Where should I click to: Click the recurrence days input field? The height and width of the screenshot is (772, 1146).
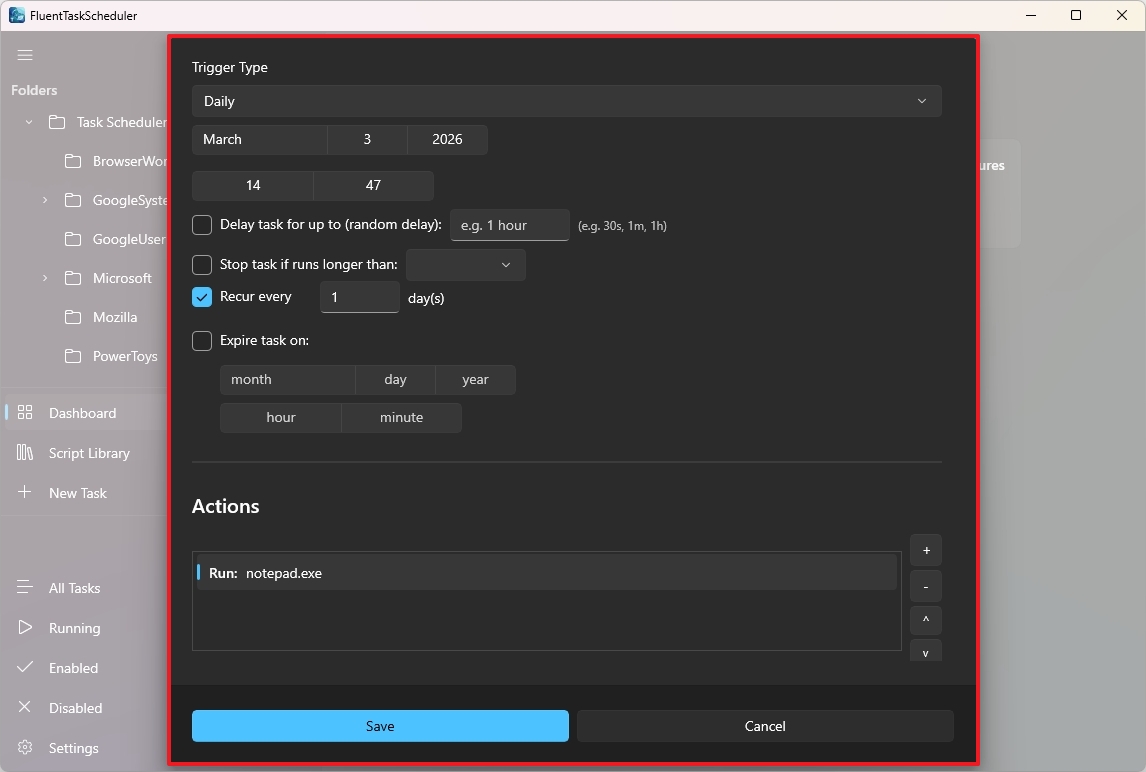(x=359, y=297)
